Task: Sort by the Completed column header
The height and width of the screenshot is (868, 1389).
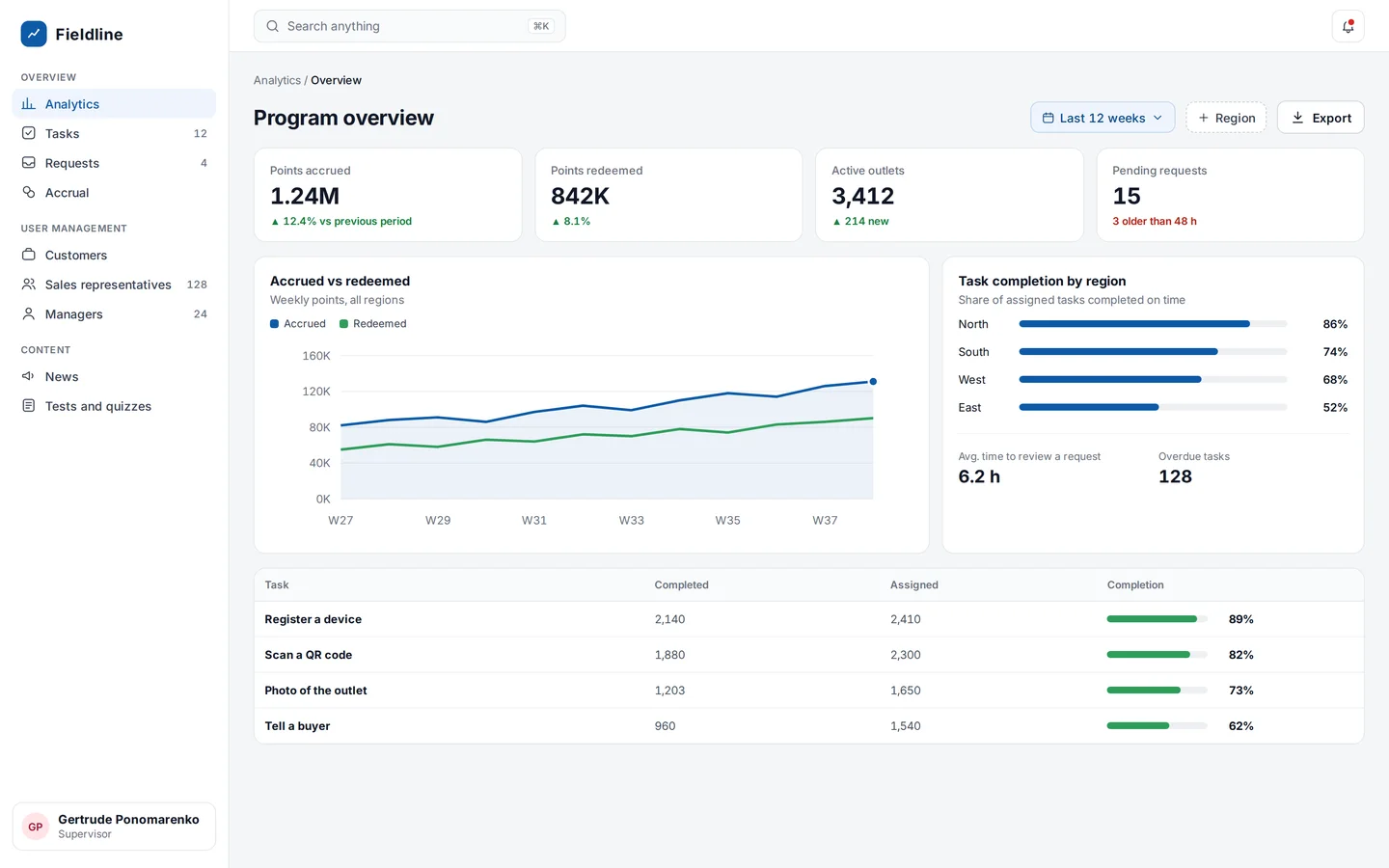Action: (681, 585)
